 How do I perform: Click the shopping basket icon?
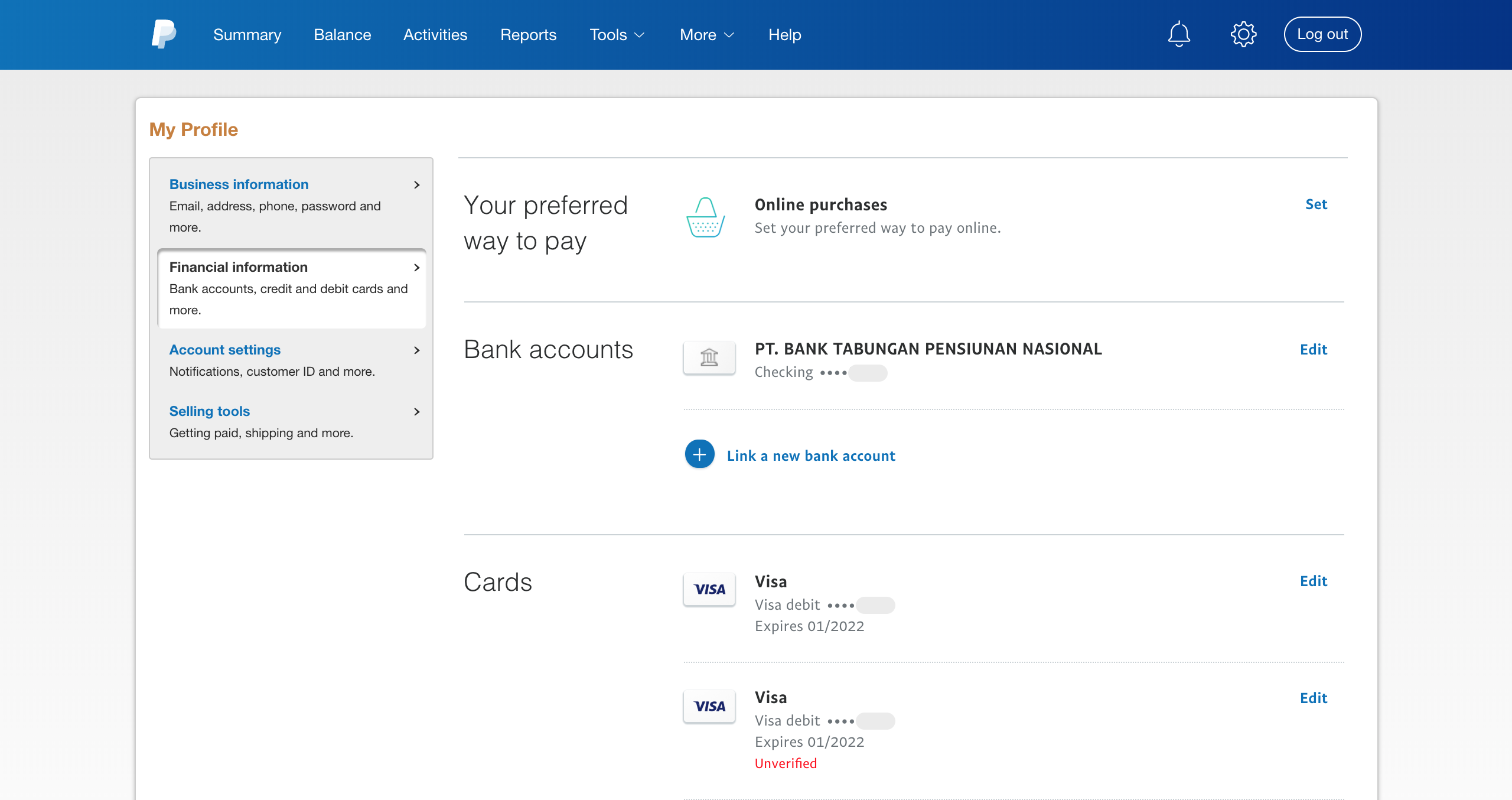[705, 217]
